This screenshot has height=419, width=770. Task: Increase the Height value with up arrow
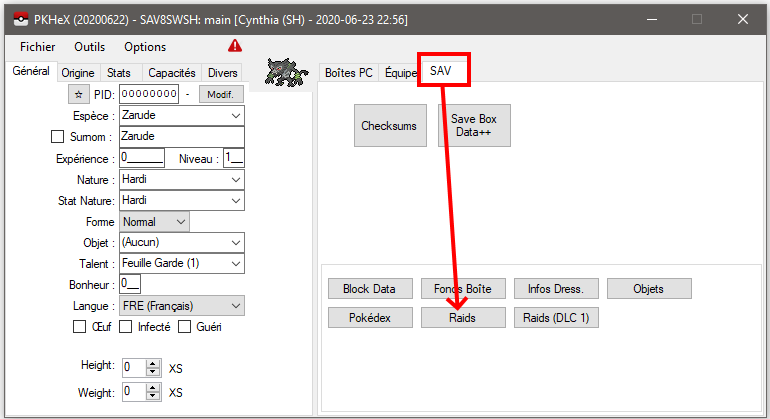coord(153,363)
